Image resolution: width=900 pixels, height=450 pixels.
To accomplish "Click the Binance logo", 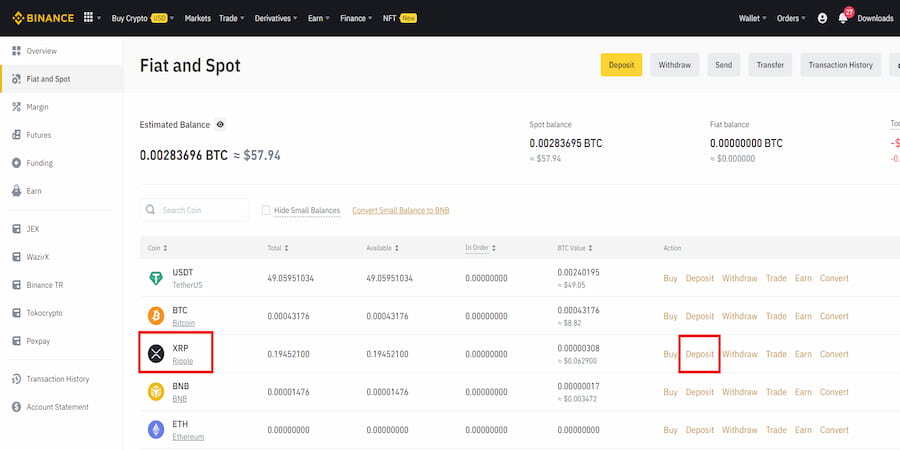I will tap(43, 18).
